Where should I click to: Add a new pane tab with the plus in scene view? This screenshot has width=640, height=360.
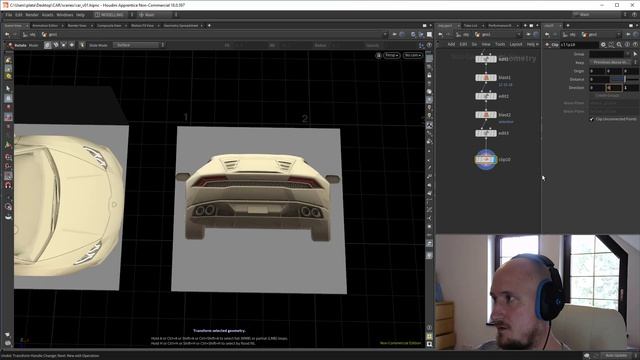tap(209, 25)
